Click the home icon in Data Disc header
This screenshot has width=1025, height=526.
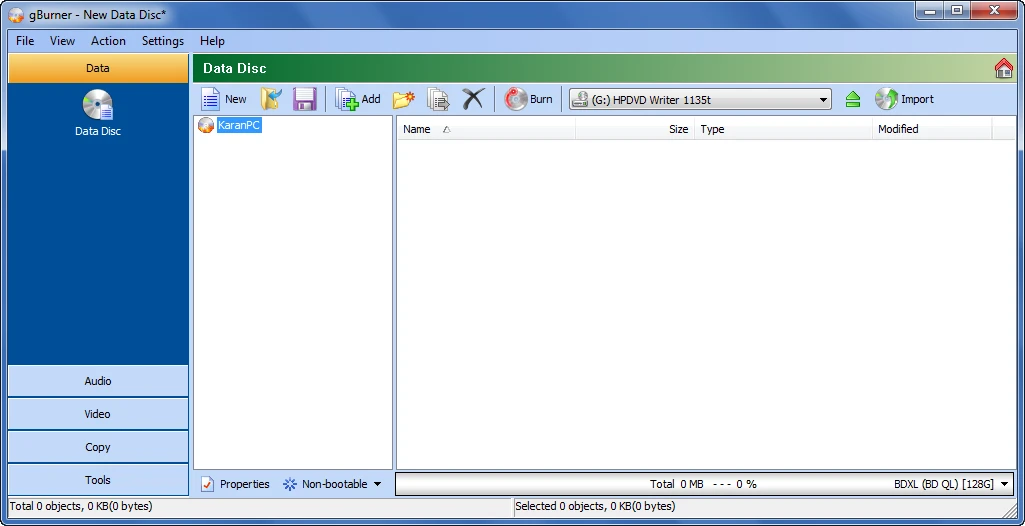tap(1003, 68)
